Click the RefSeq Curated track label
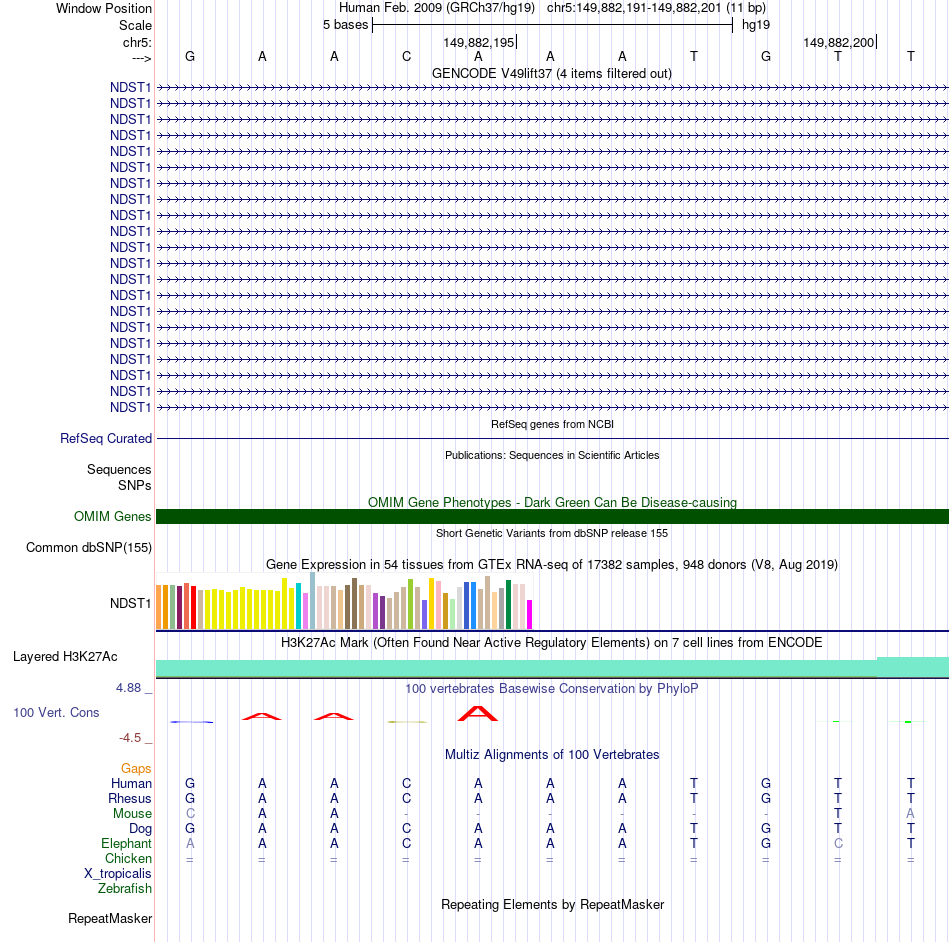This screenshot has width=950, height=942. (x=105, y=439)
